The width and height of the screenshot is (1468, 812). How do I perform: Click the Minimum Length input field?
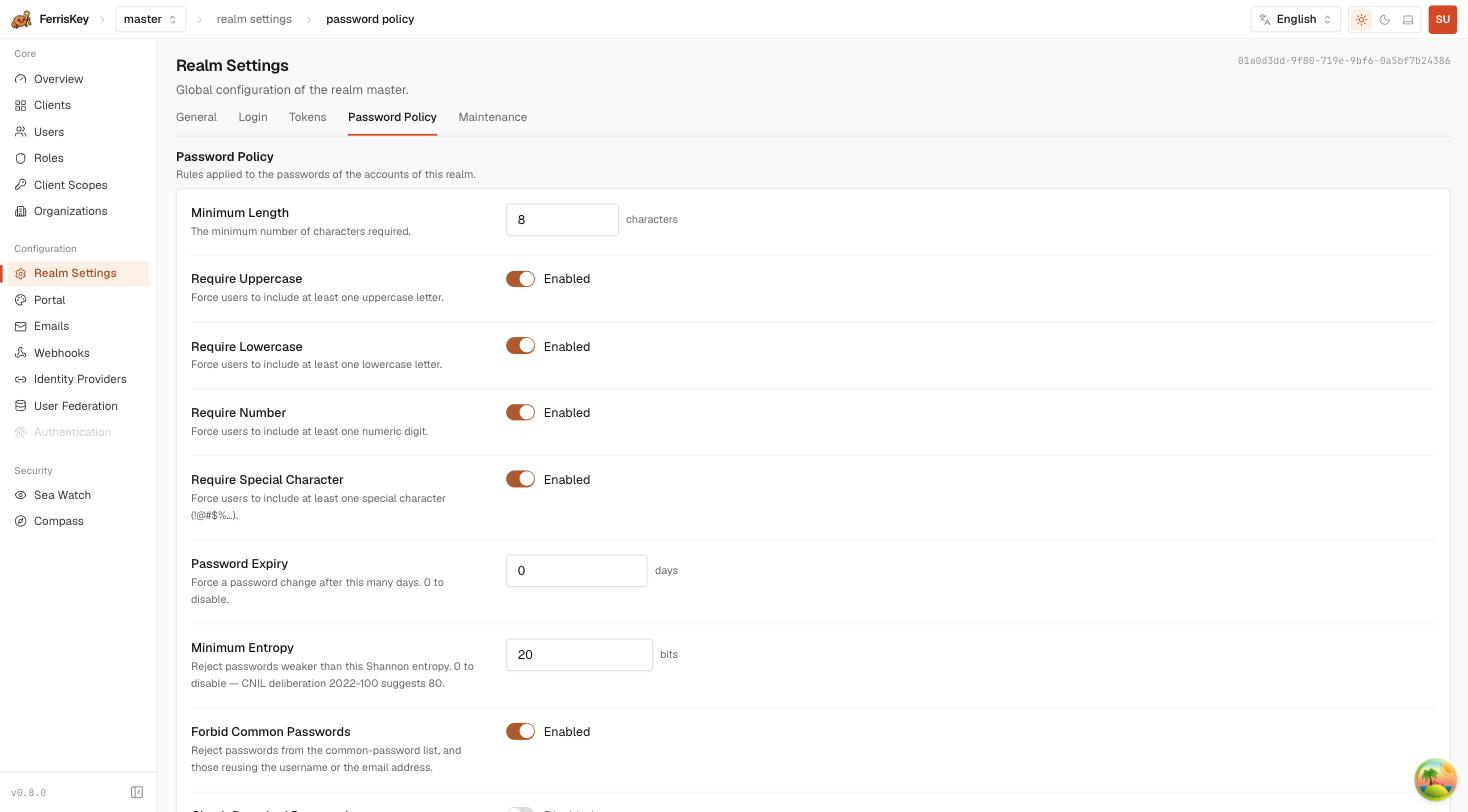pyautogui.click(x=562, y=220)
